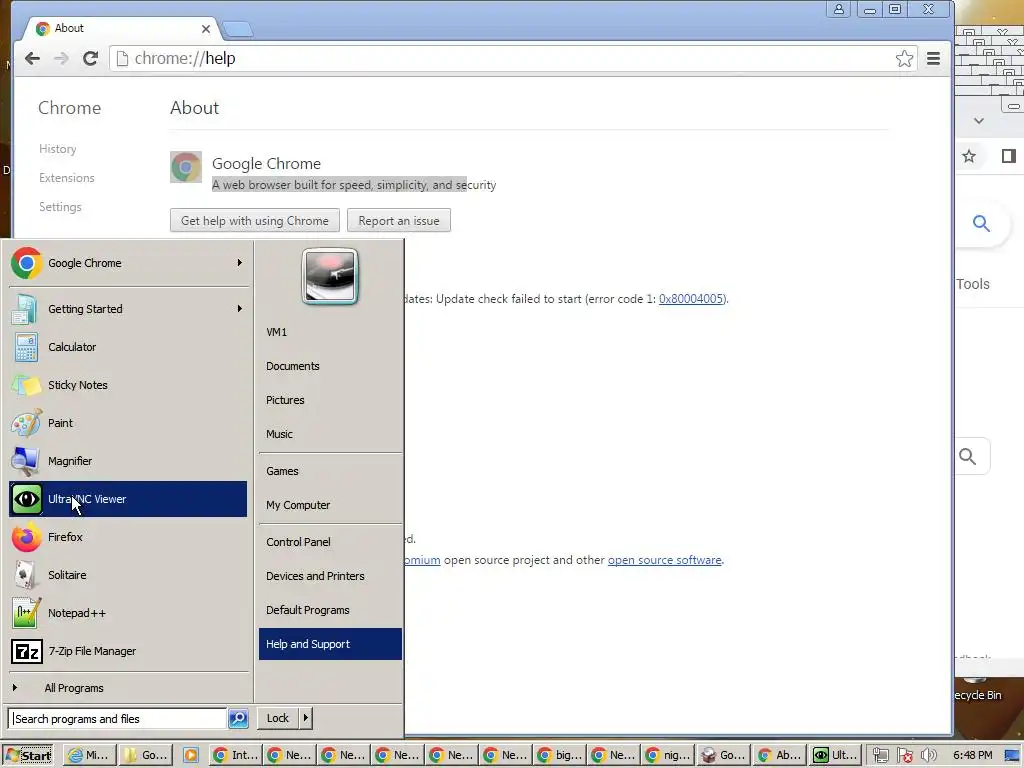The height and width of the screenshot is (768, 1024).
Task: Open Games from the Start menu
Action: (330, 472)
